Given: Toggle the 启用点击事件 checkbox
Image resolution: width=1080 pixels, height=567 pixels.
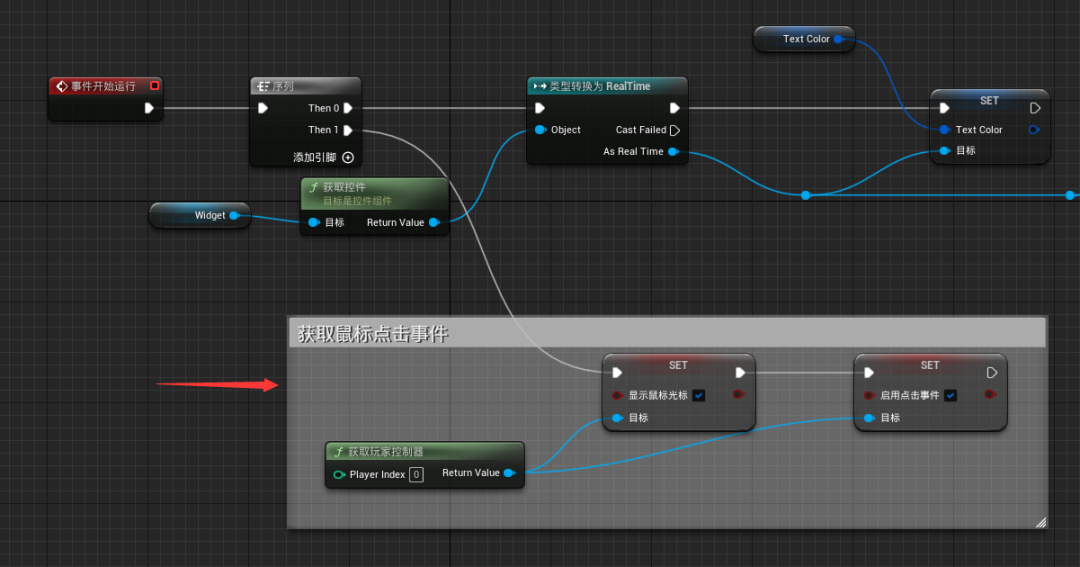Looking at the screenshot, I should point(951,395).
